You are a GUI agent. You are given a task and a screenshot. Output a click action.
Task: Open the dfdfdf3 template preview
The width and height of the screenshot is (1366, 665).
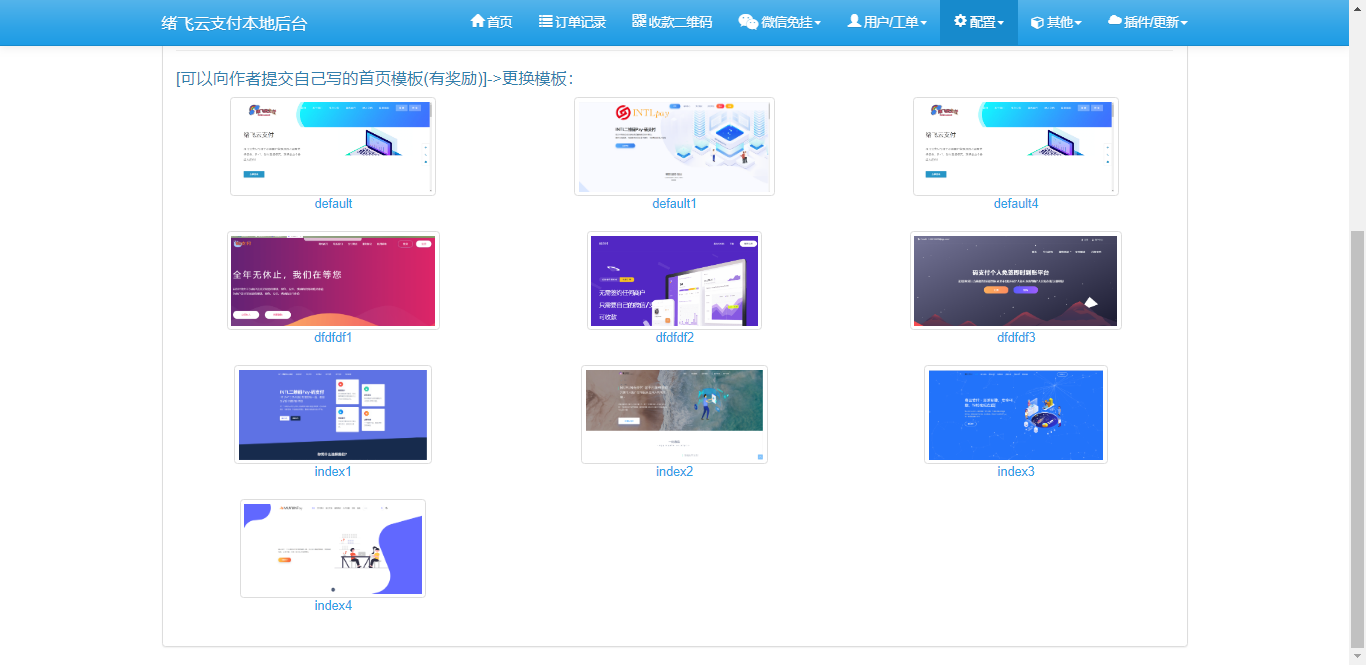pos(1015,280)
